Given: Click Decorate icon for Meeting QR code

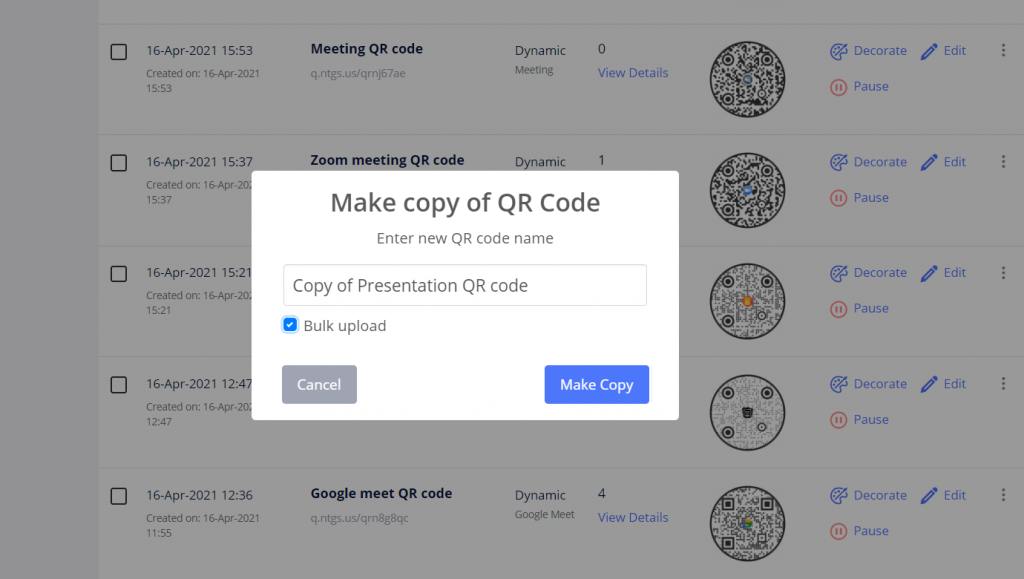Looking at the screenshot, I should [x=839, y=51].
